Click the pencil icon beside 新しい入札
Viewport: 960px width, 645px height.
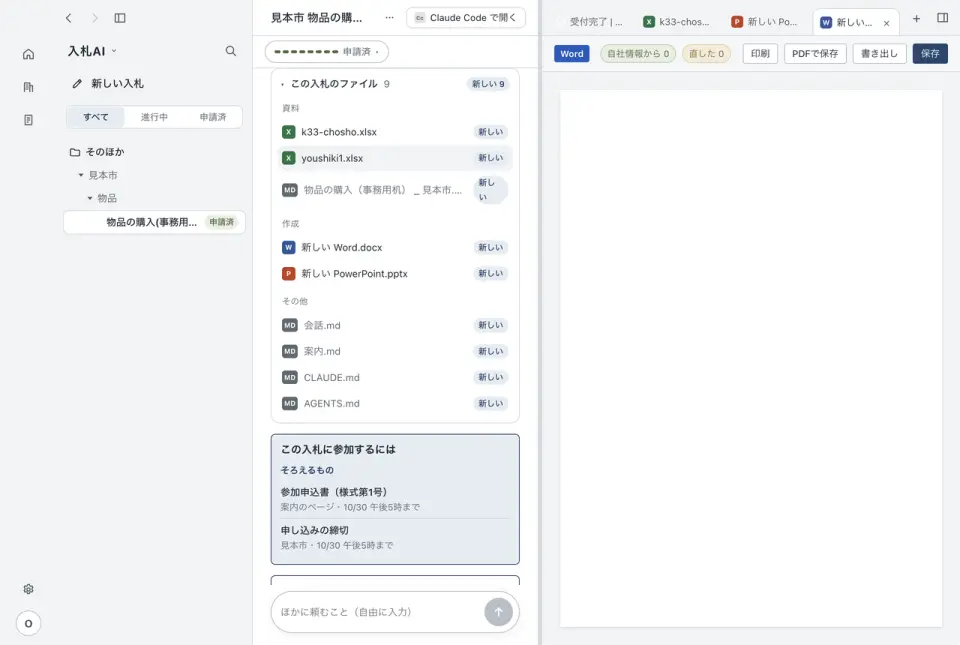(x=77, y=84)
